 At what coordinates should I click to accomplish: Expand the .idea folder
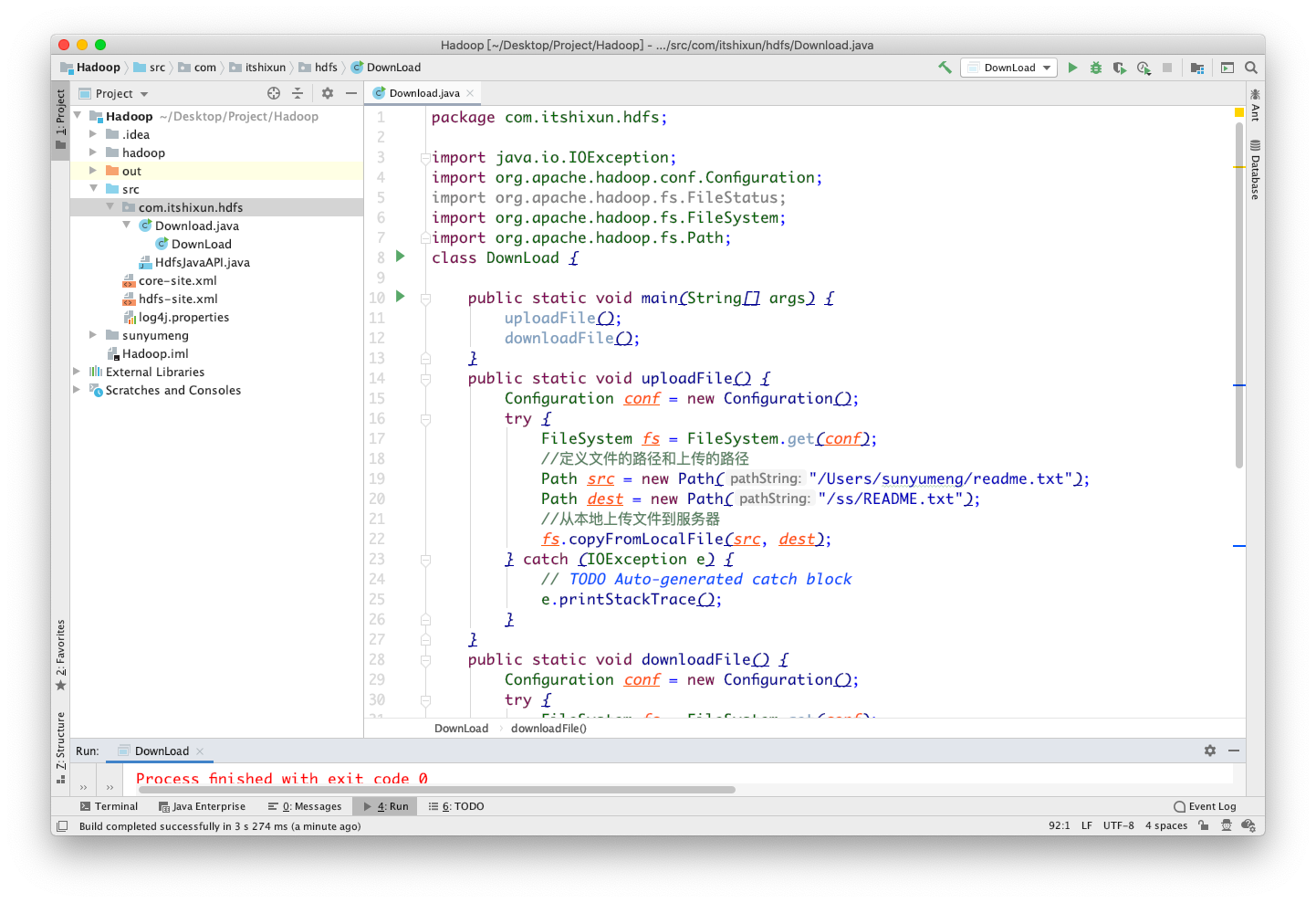point(93,134)
